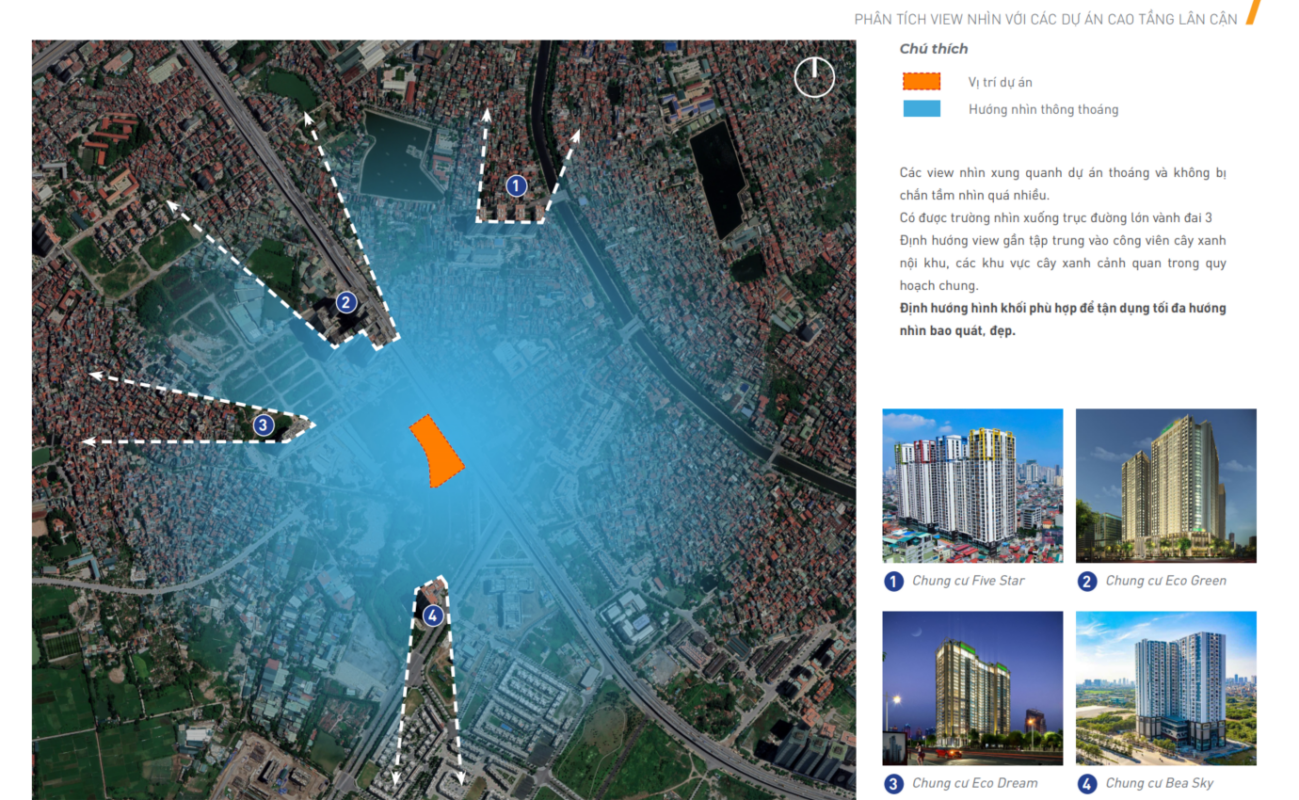Viewport: 1299px width, 800px height.
Task: Click the Chung cư Bea Sky caption text
Action: click(1159, 784)
